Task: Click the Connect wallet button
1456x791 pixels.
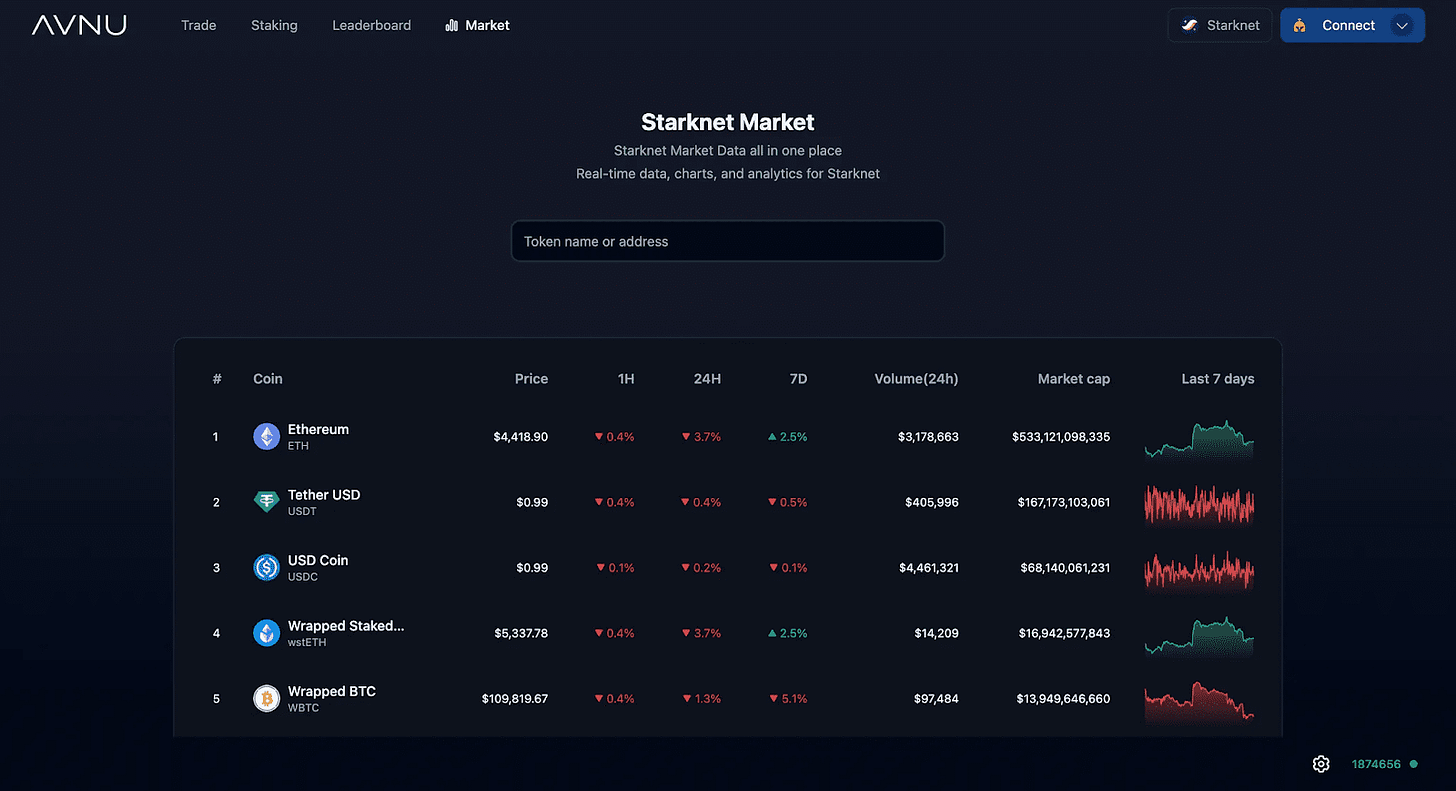Action: [1352, 25]
